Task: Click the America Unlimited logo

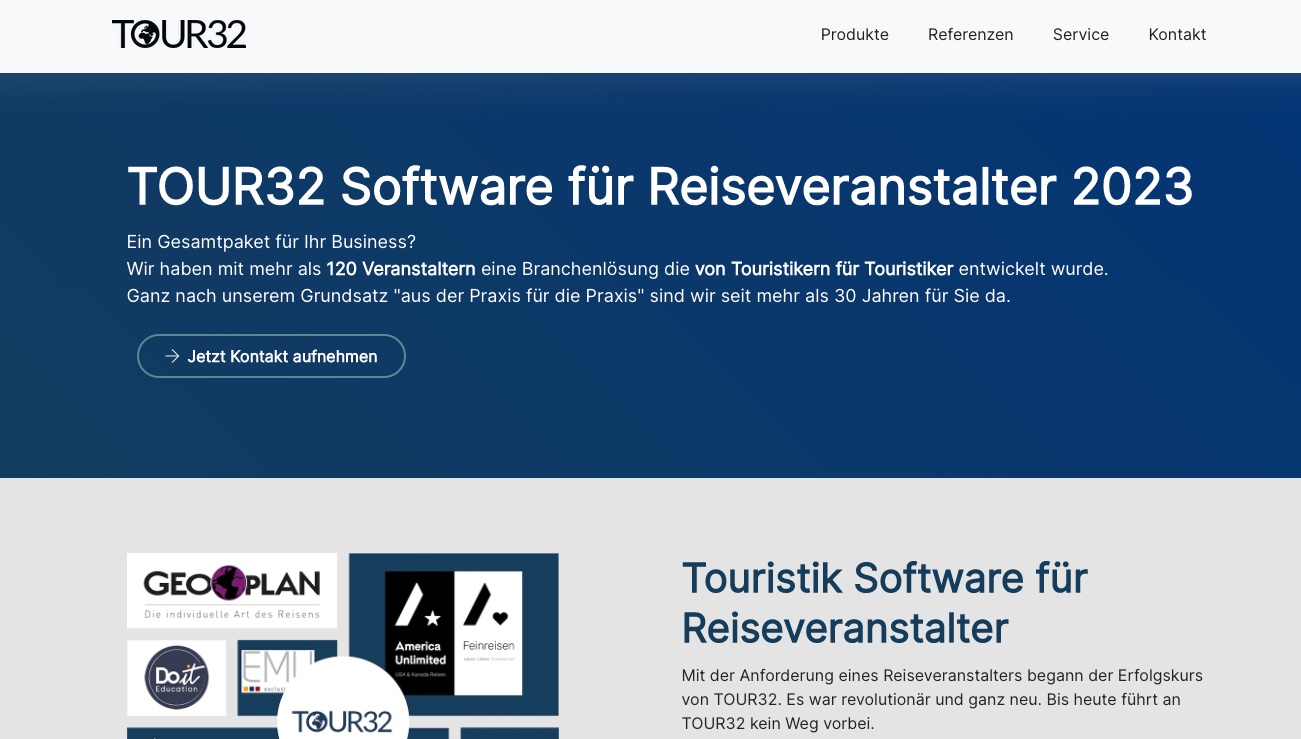Action: pos(420,634)
